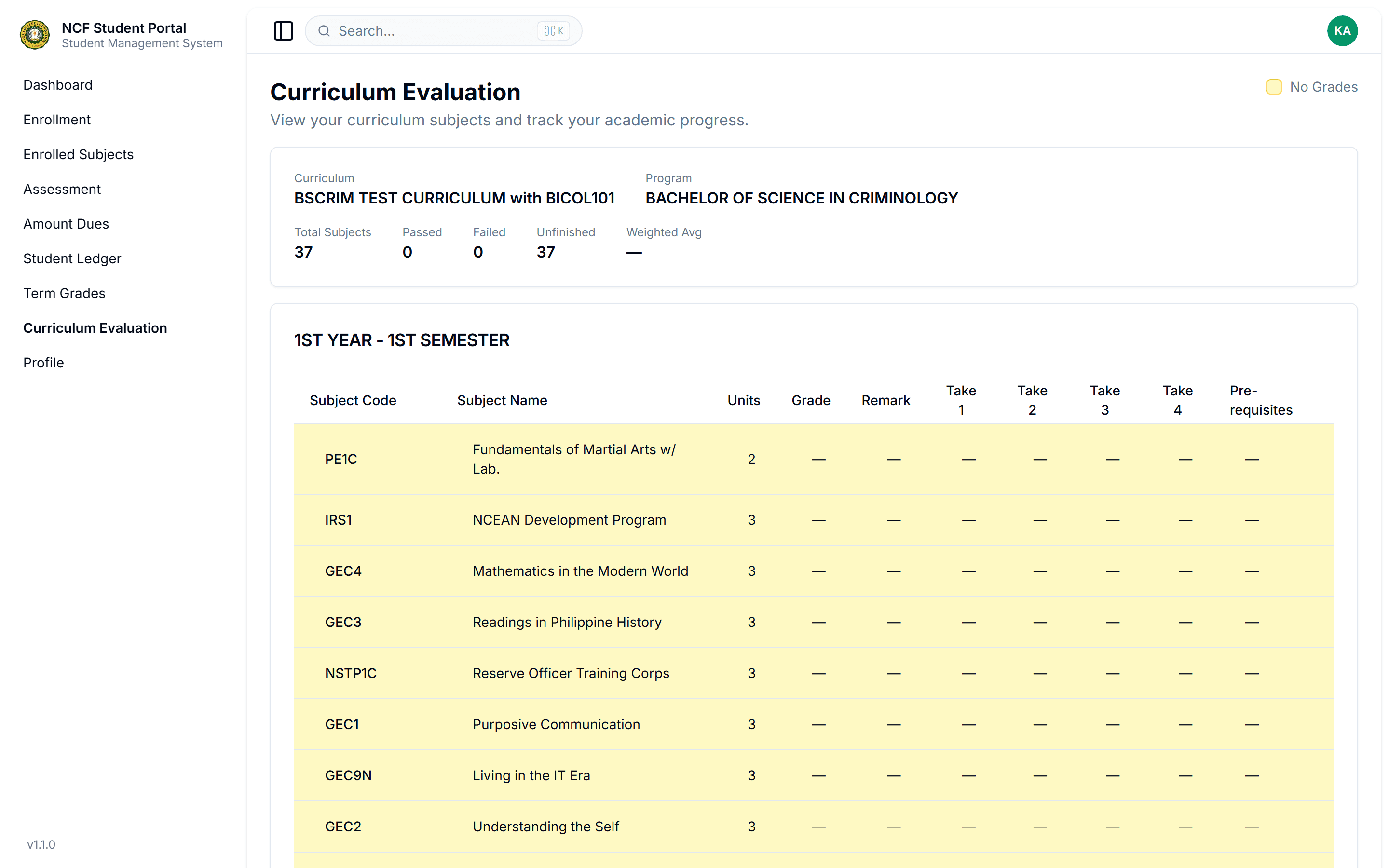Click BSCRIM TEST CURRICULUM with BICOL101
This screenshot has height=868, width=1389.
click(x=455, y=198)
